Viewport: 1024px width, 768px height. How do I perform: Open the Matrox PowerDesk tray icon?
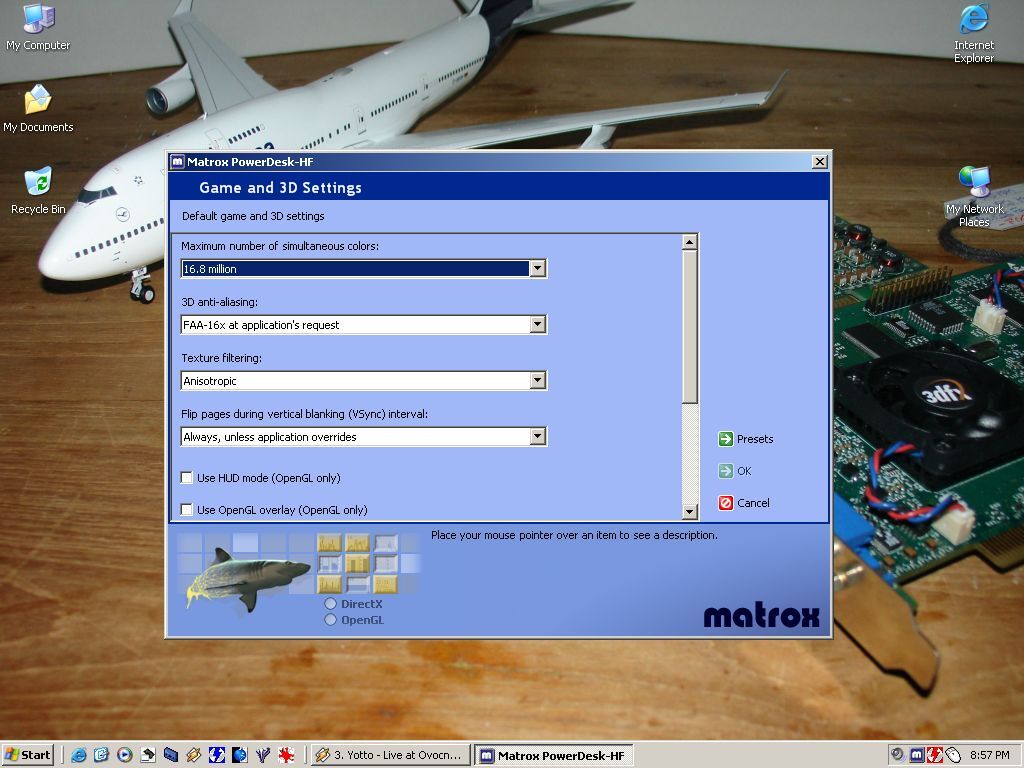pos(917,755)
